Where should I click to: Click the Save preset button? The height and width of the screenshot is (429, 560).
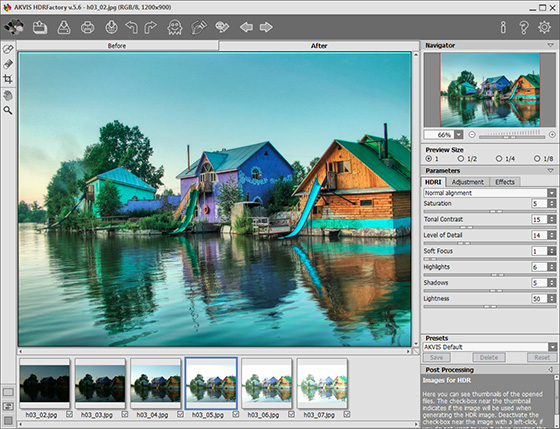pyautogui.click(x=436, y=358)
